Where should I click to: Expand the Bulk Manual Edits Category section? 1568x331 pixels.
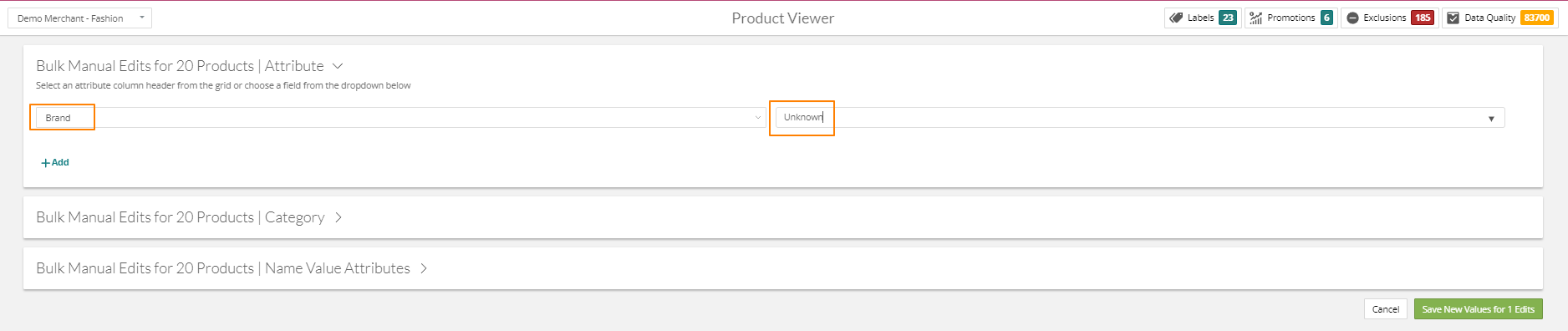[339, 217]
